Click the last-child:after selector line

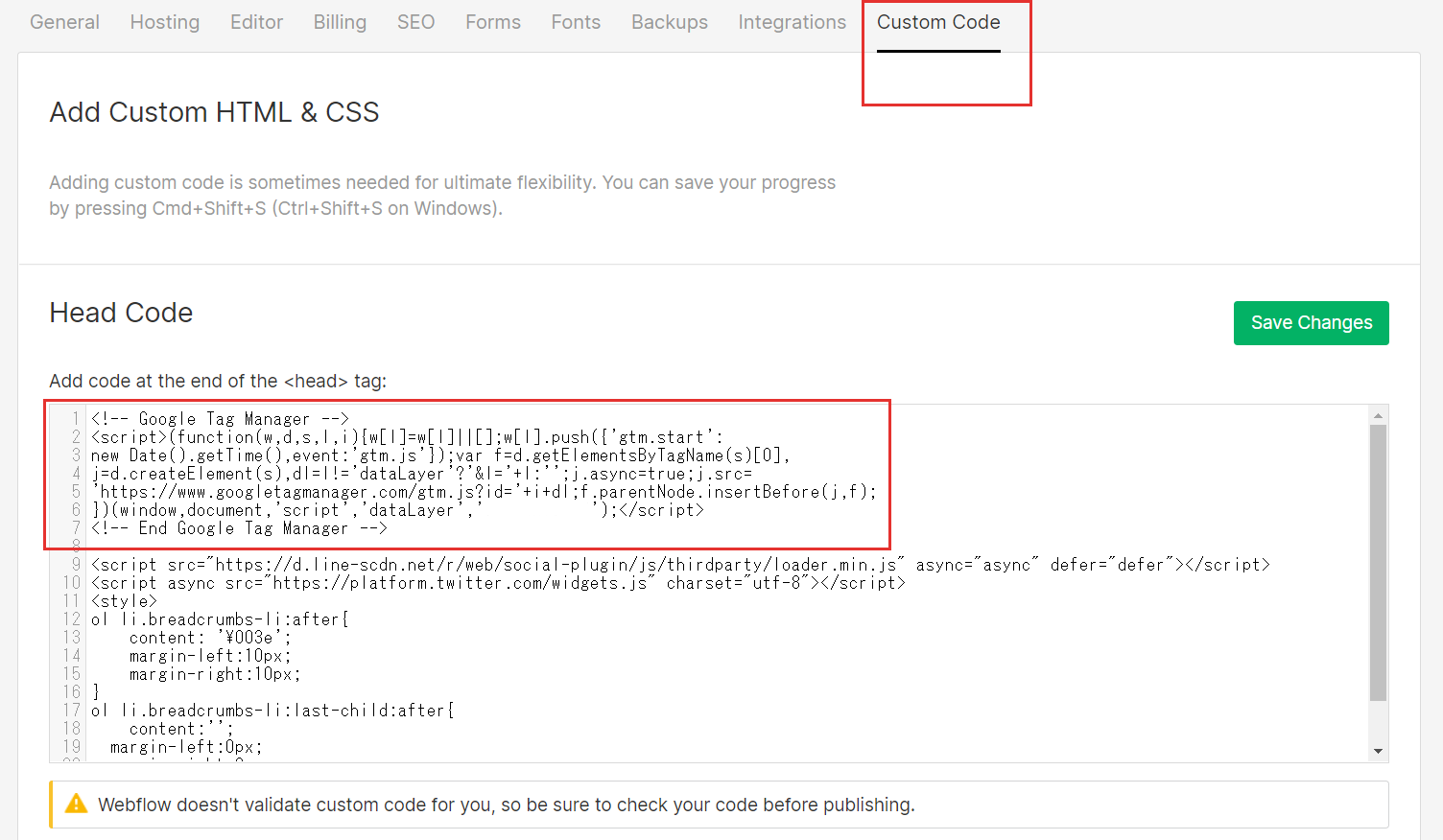pos(273,711)
